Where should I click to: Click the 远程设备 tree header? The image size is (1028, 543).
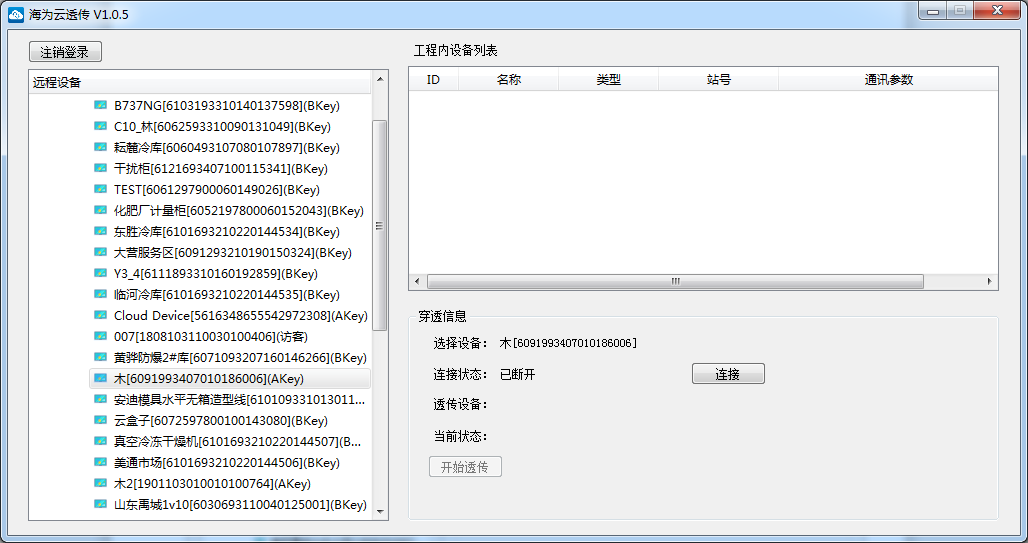201,82
